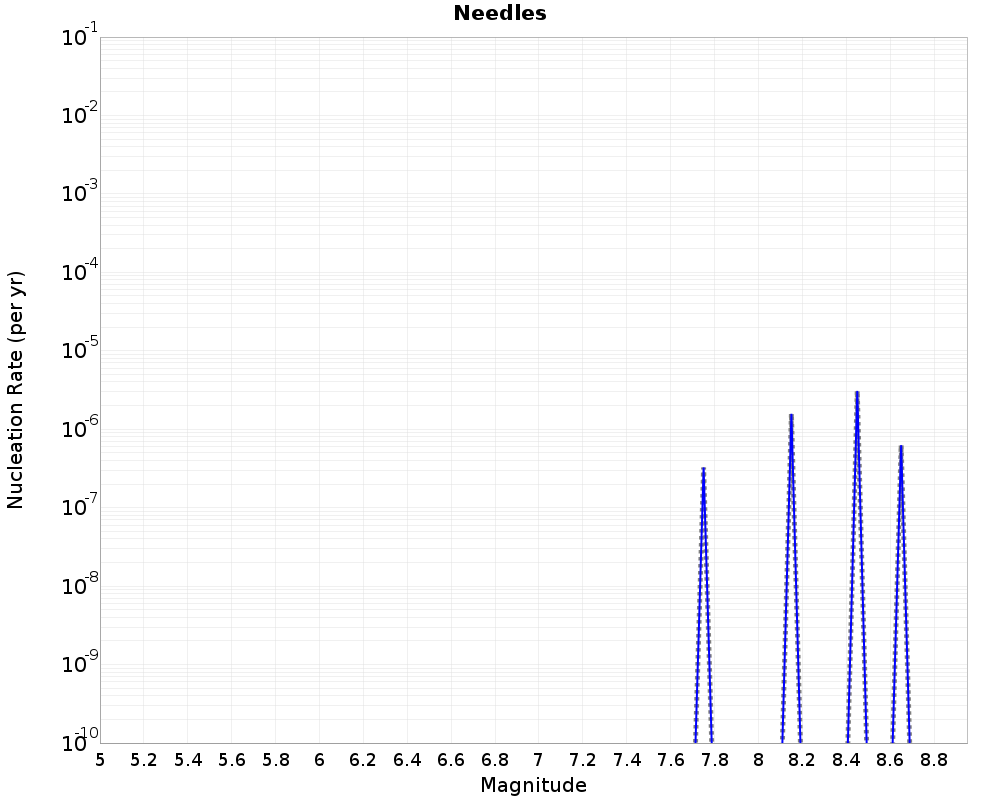
Task: Click the x-axis tick label "5.4"
Action: click(x=188, y=760)
